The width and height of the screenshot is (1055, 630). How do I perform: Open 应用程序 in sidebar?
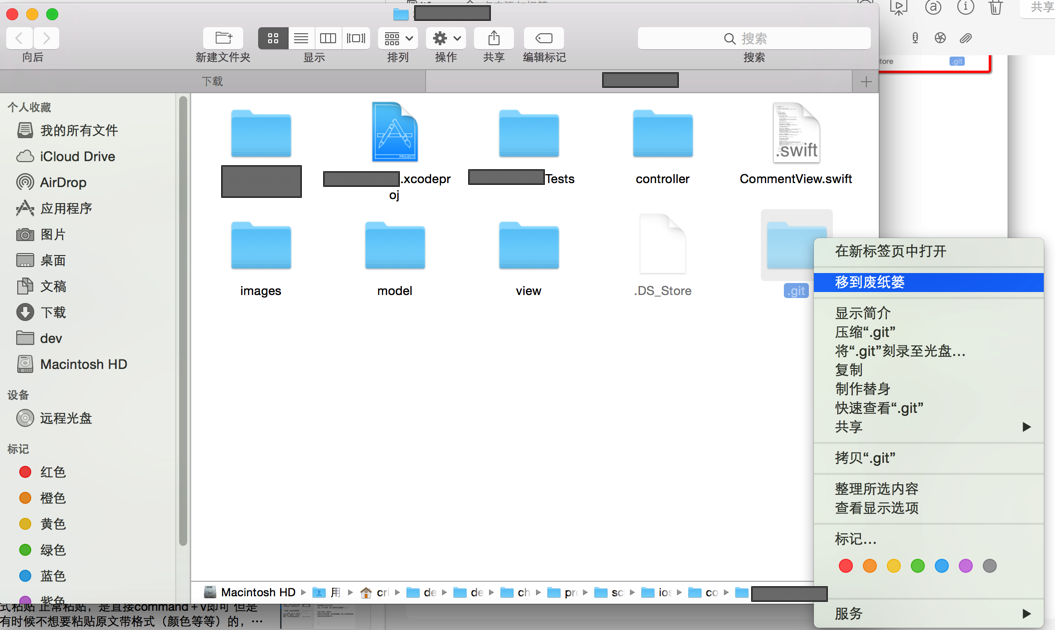54,208
